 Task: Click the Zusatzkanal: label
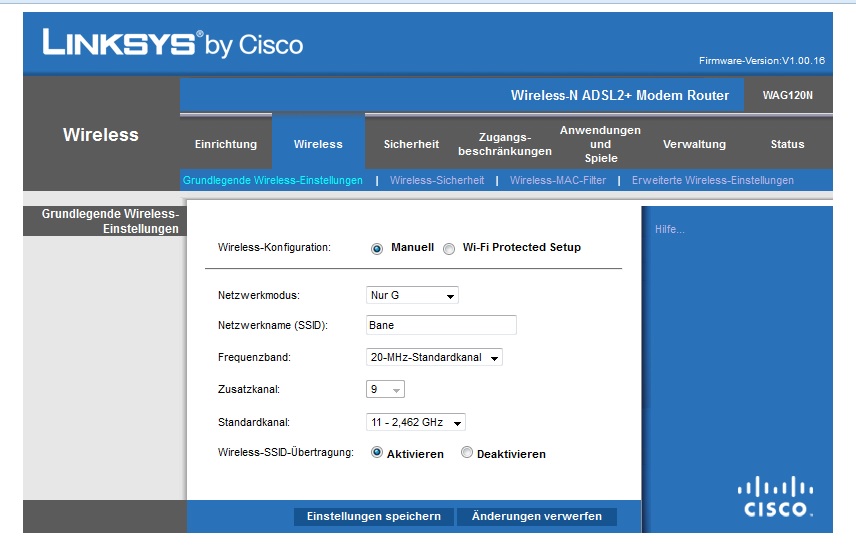point(248,389)
